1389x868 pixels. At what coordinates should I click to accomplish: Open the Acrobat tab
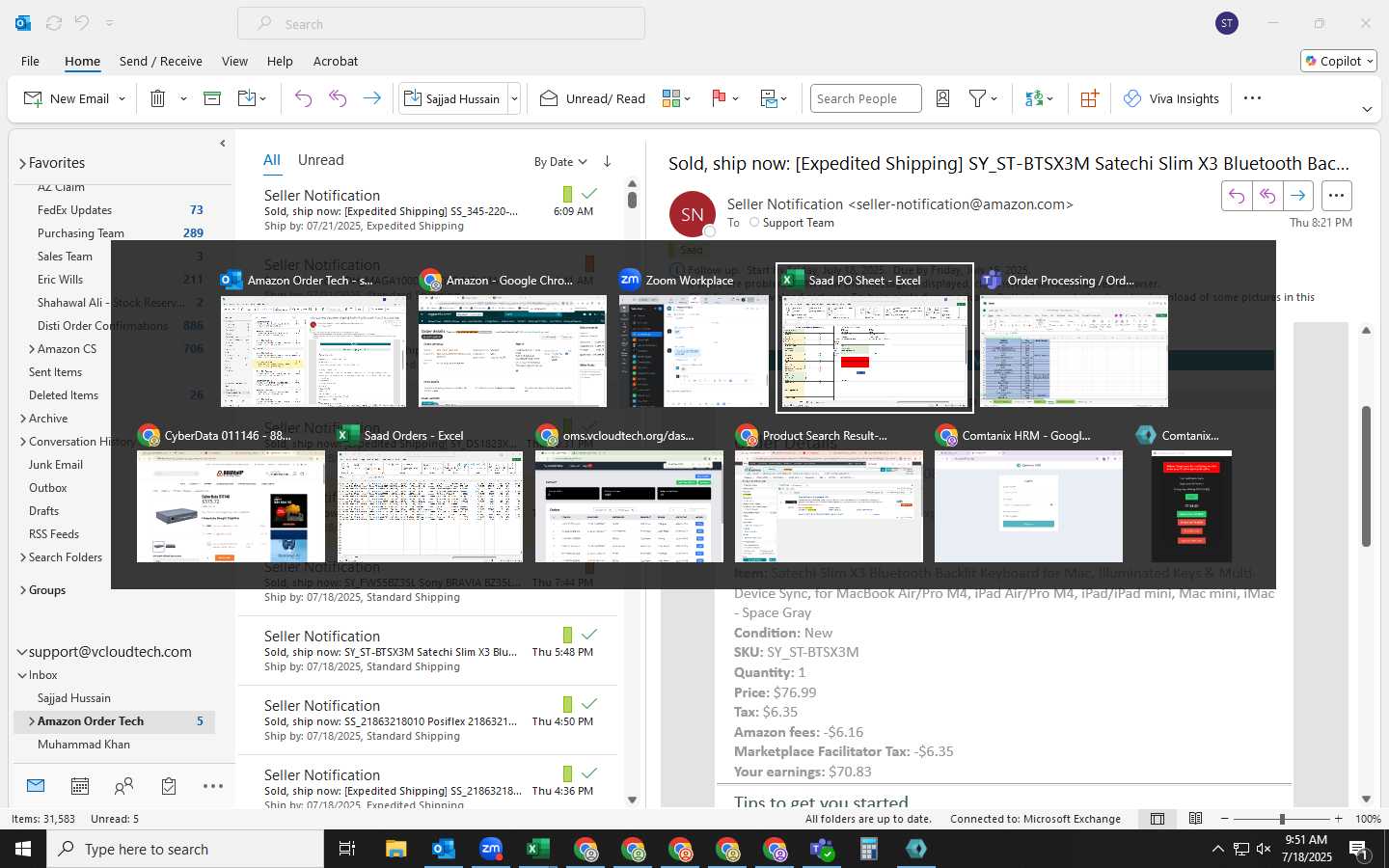click(x=336, y=61)
